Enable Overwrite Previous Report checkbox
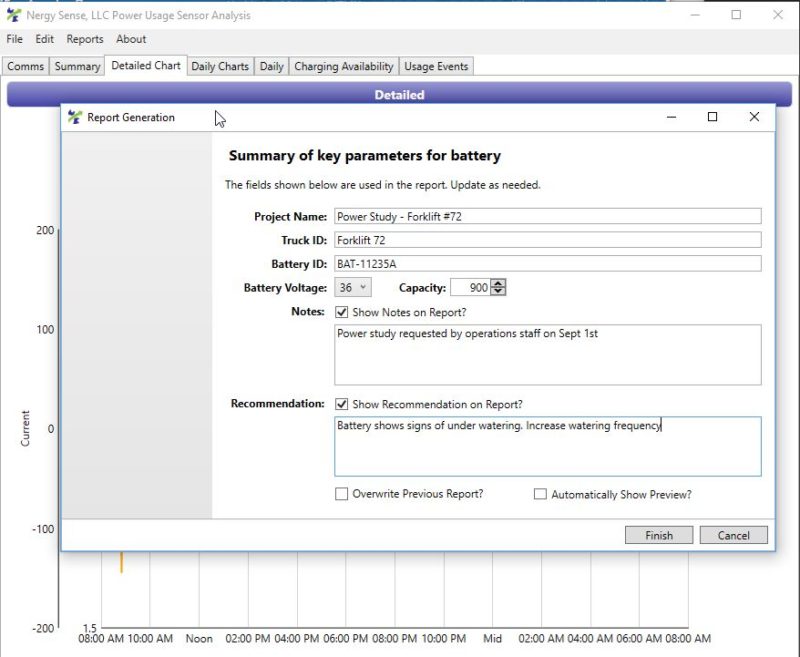 [341, 494]
